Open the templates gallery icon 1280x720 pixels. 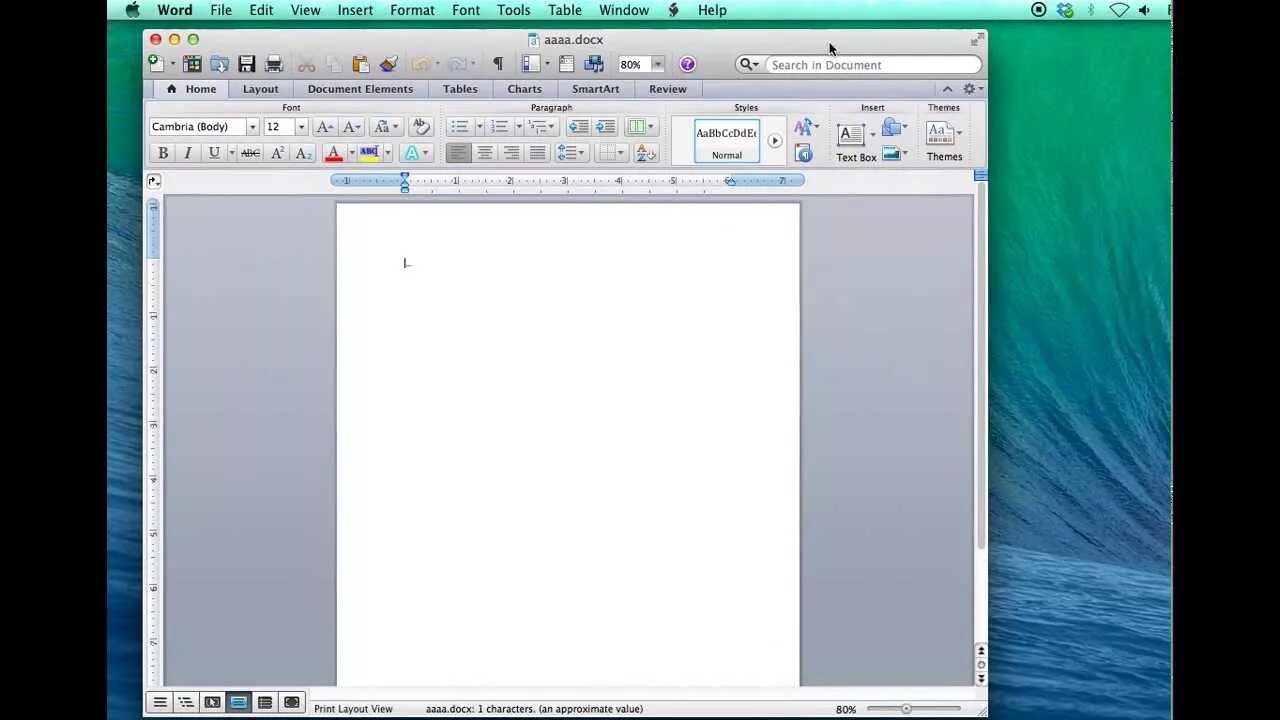coord(192,64)
